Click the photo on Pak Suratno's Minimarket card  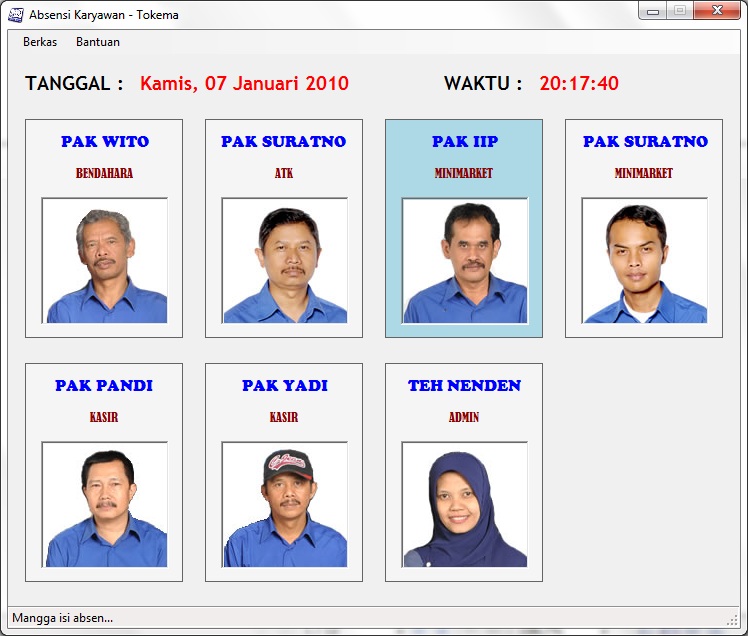[644, 261]
